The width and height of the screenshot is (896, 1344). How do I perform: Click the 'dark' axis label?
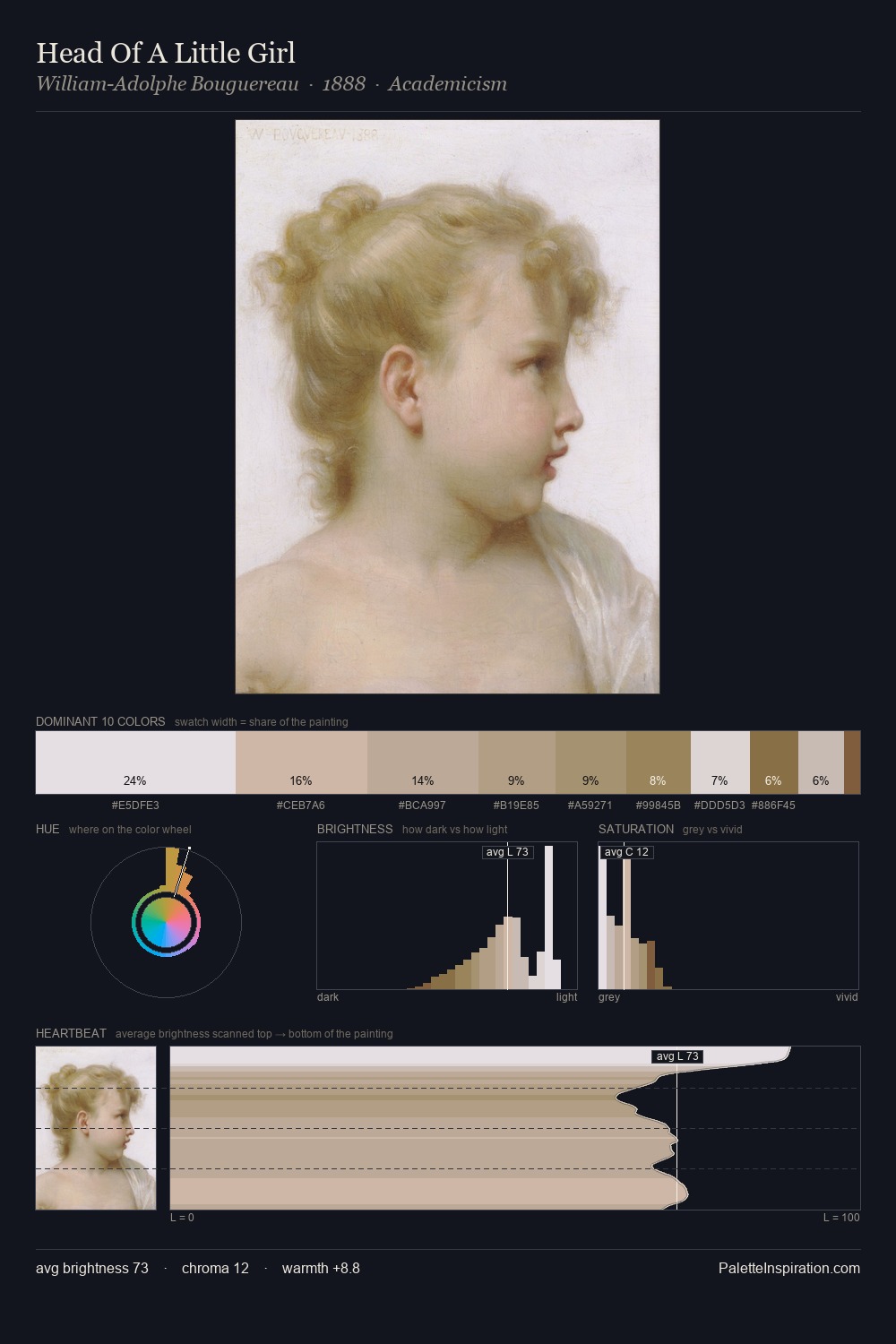(x=328, y=997)
